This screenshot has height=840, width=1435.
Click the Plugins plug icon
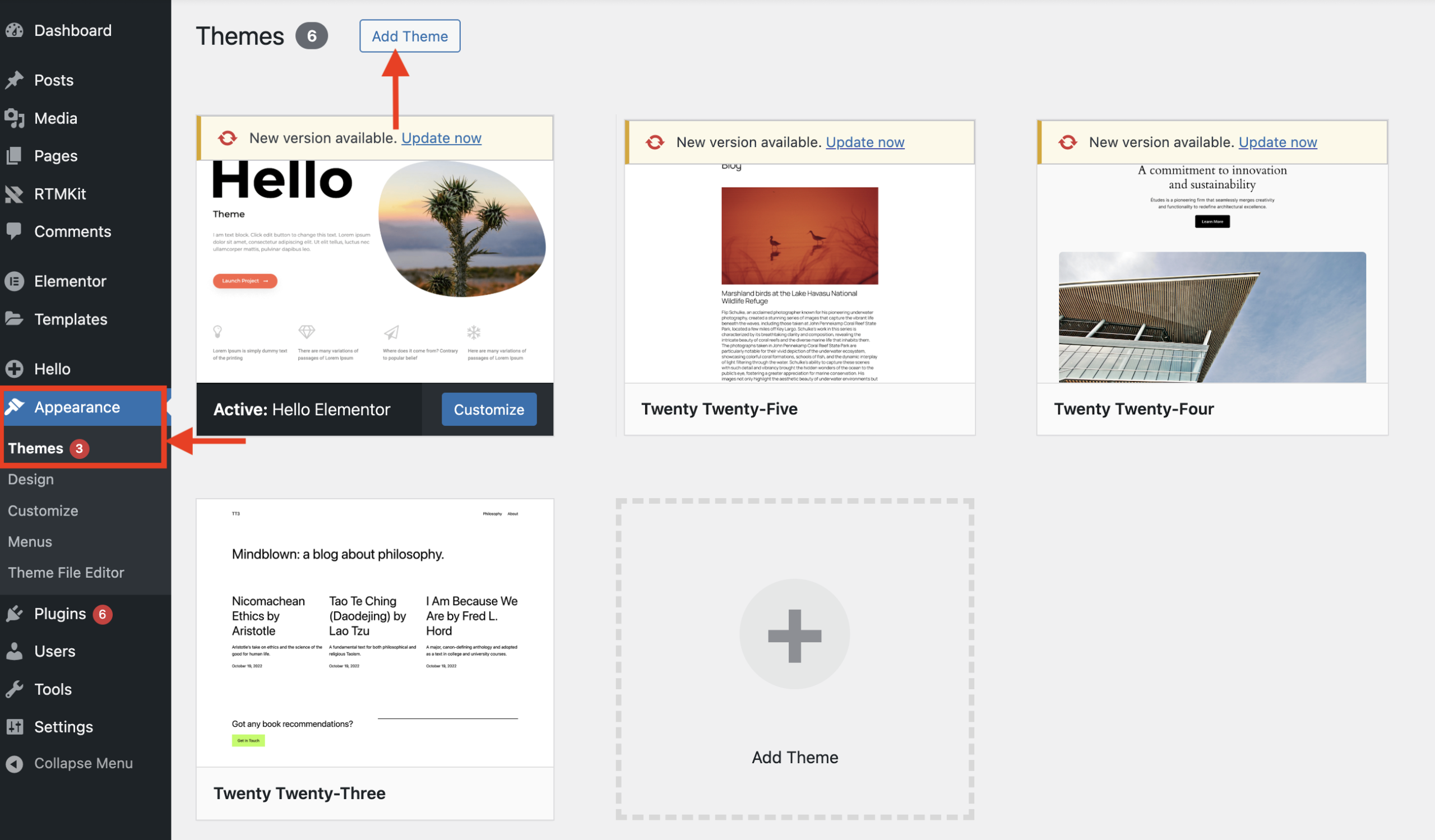[15, 614]
